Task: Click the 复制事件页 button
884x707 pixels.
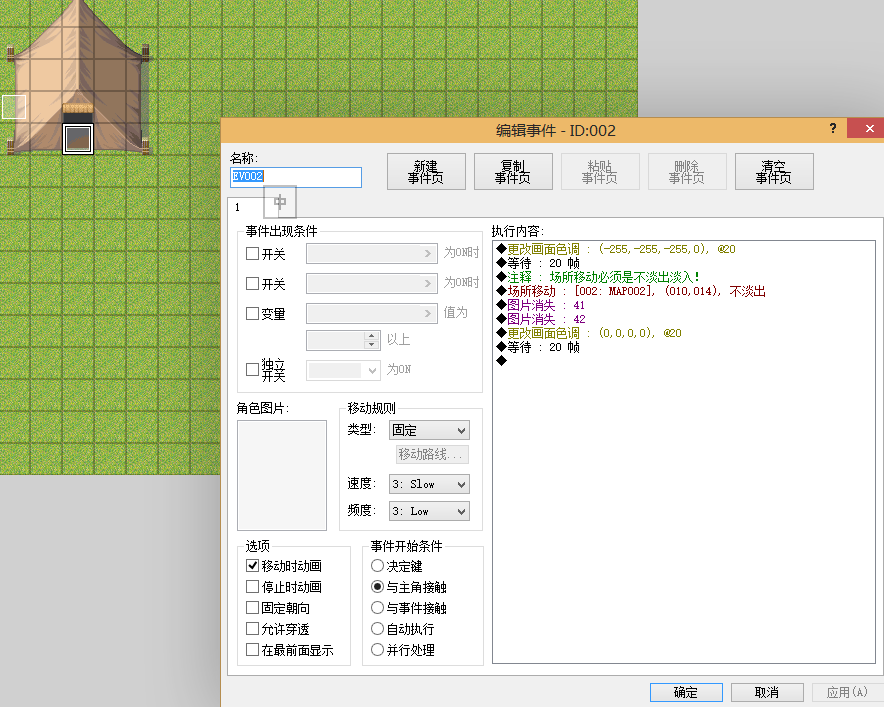Action: [513, 172]
